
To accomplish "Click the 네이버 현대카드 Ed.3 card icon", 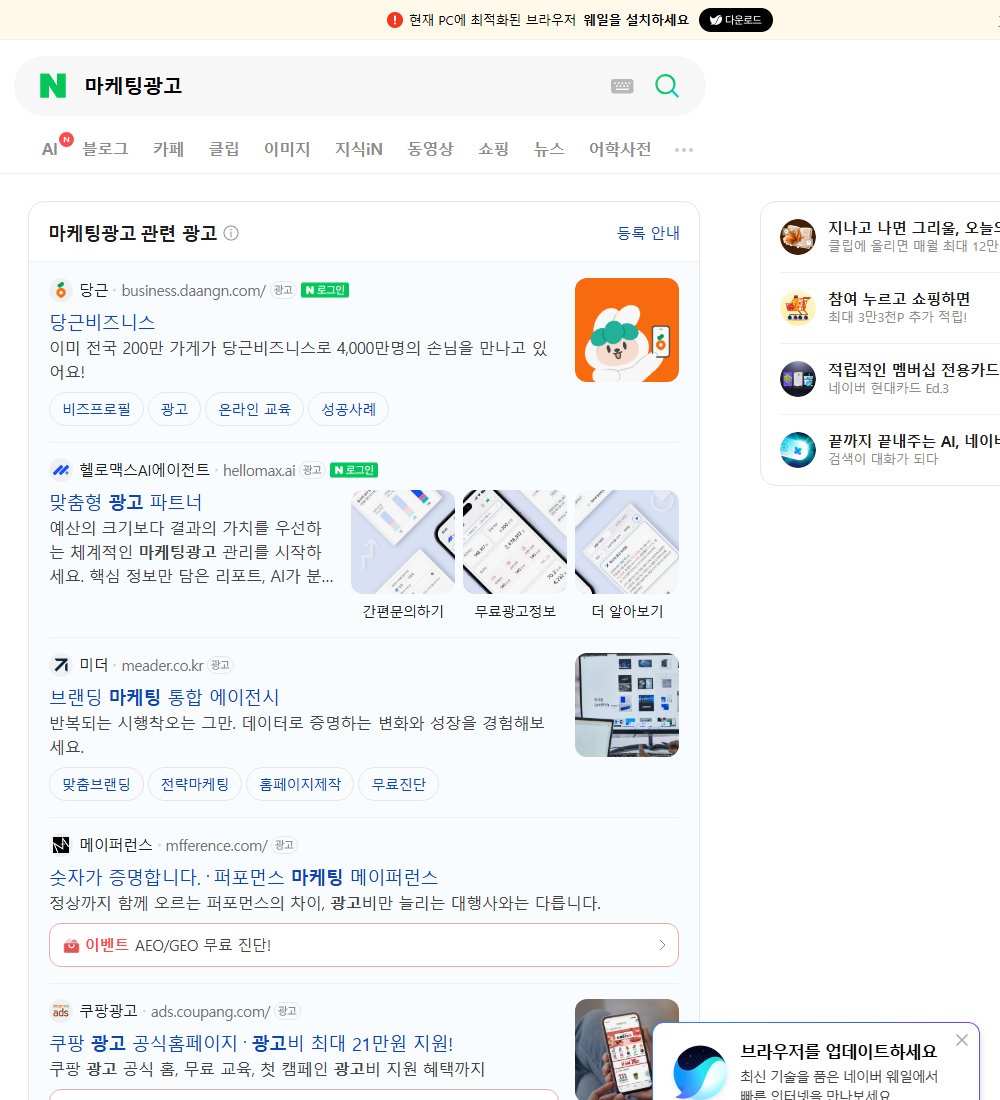I will click(x=798, y=379).
